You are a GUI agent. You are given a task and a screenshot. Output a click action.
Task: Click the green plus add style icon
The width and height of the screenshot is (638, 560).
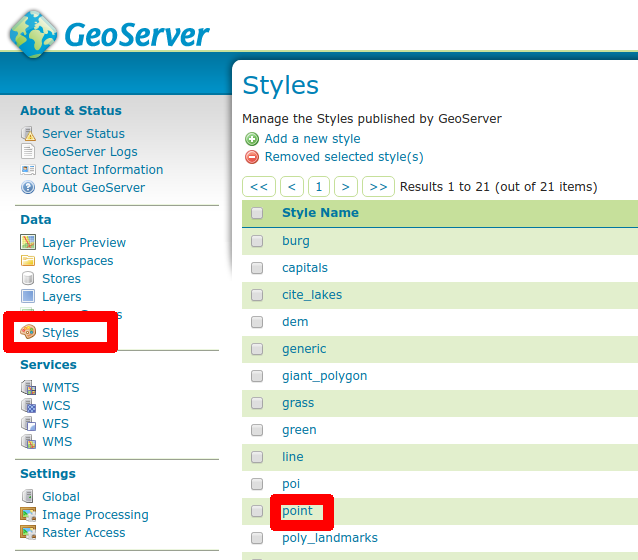click(x=252, y=139)
